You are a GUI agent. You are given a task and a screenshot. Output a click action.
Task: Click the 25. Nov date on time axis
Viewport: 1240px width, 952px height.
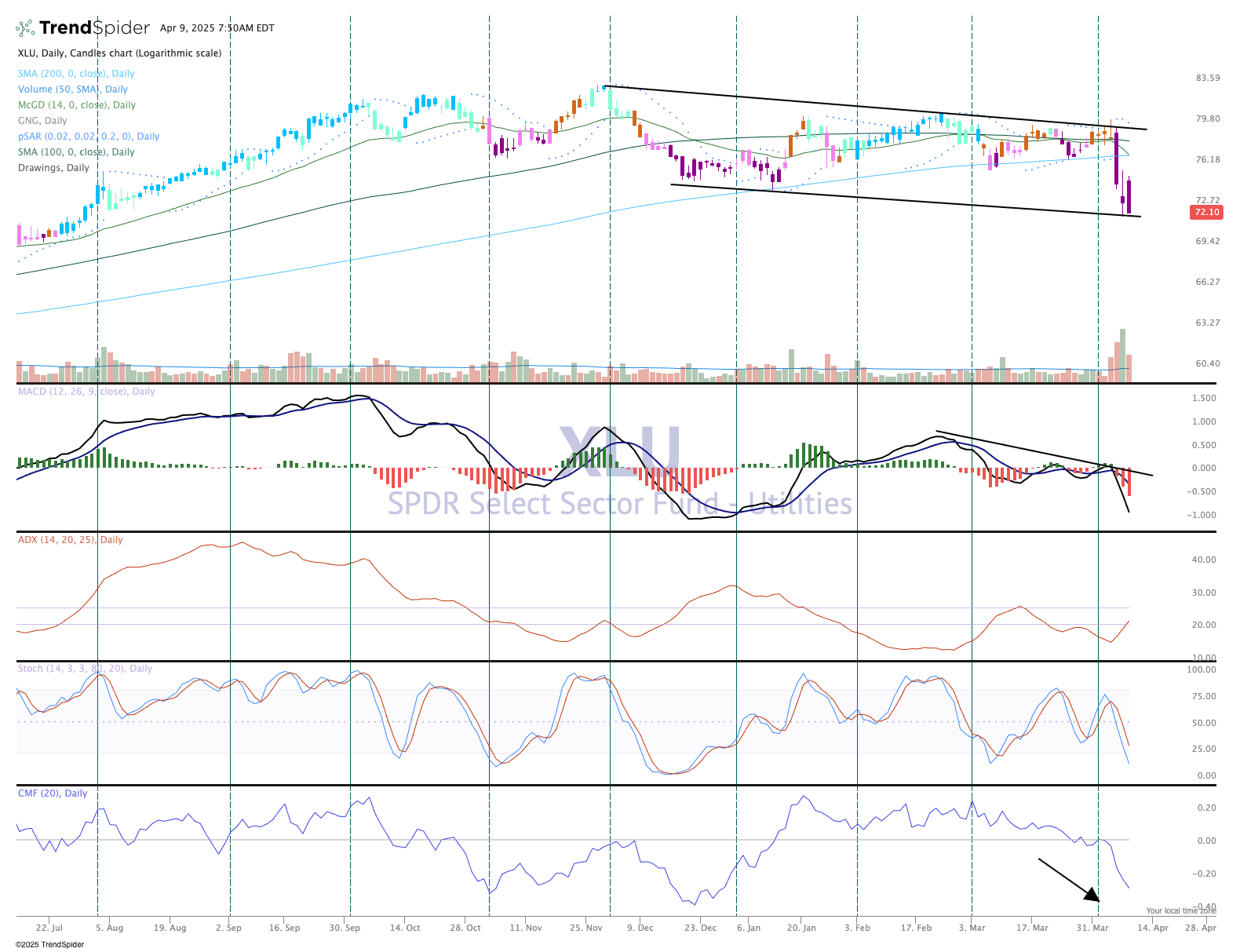coord(585,928)
